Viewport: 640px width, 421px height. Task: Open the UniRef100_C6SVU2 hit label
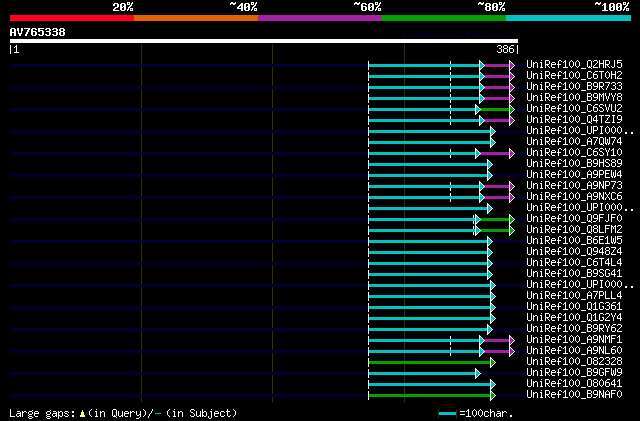[x=574, y=109]
